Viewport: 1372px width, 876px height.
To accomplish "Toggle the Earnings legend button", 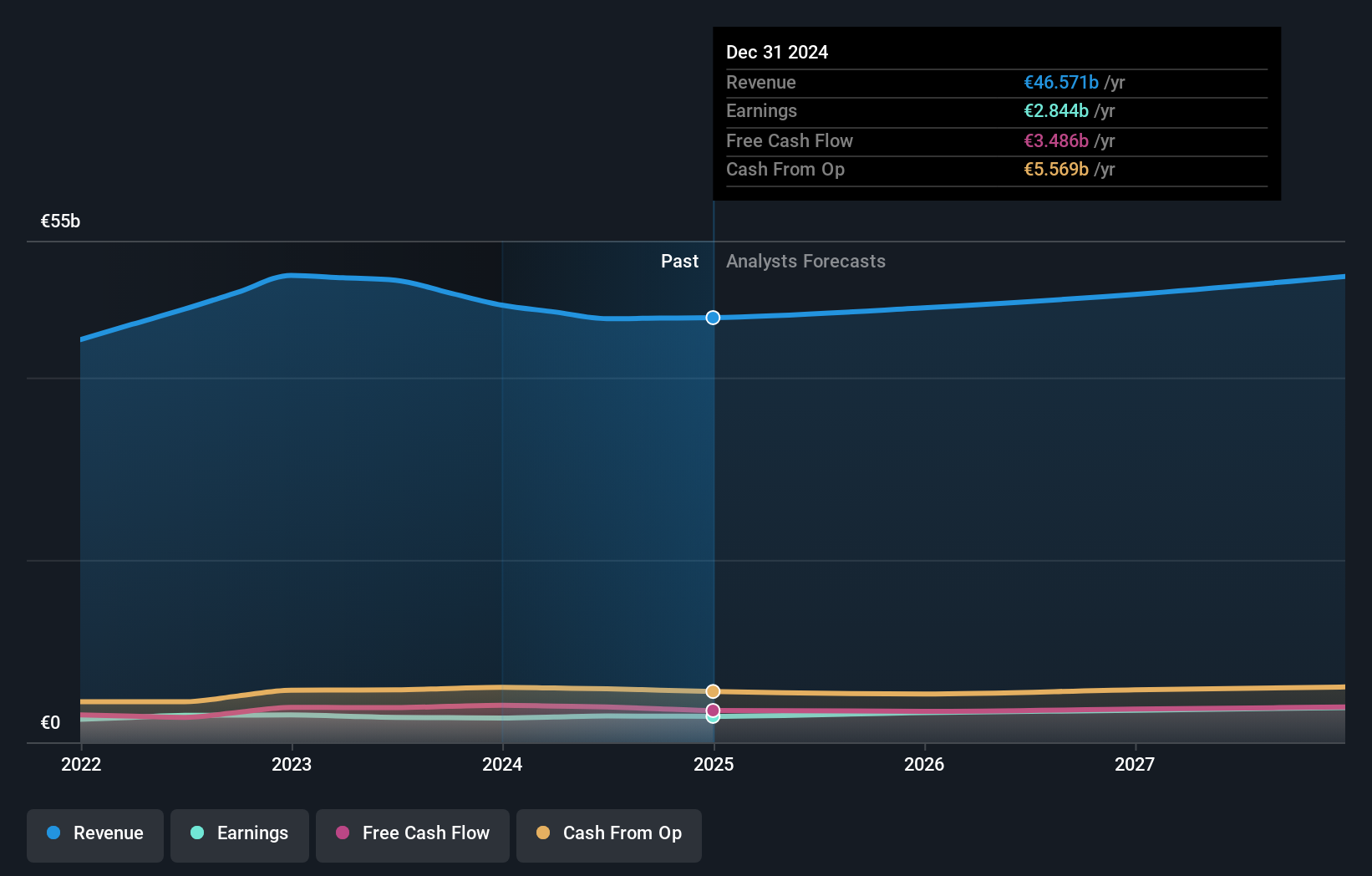I will coord(240,835).
